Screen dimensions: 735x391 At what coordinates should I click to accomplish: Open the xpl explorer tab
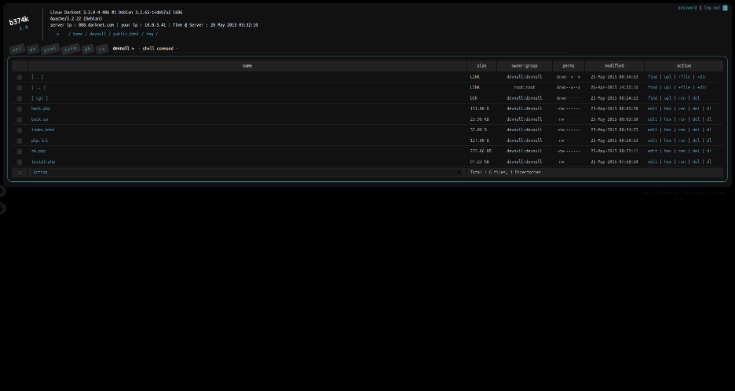click(17, 49)
